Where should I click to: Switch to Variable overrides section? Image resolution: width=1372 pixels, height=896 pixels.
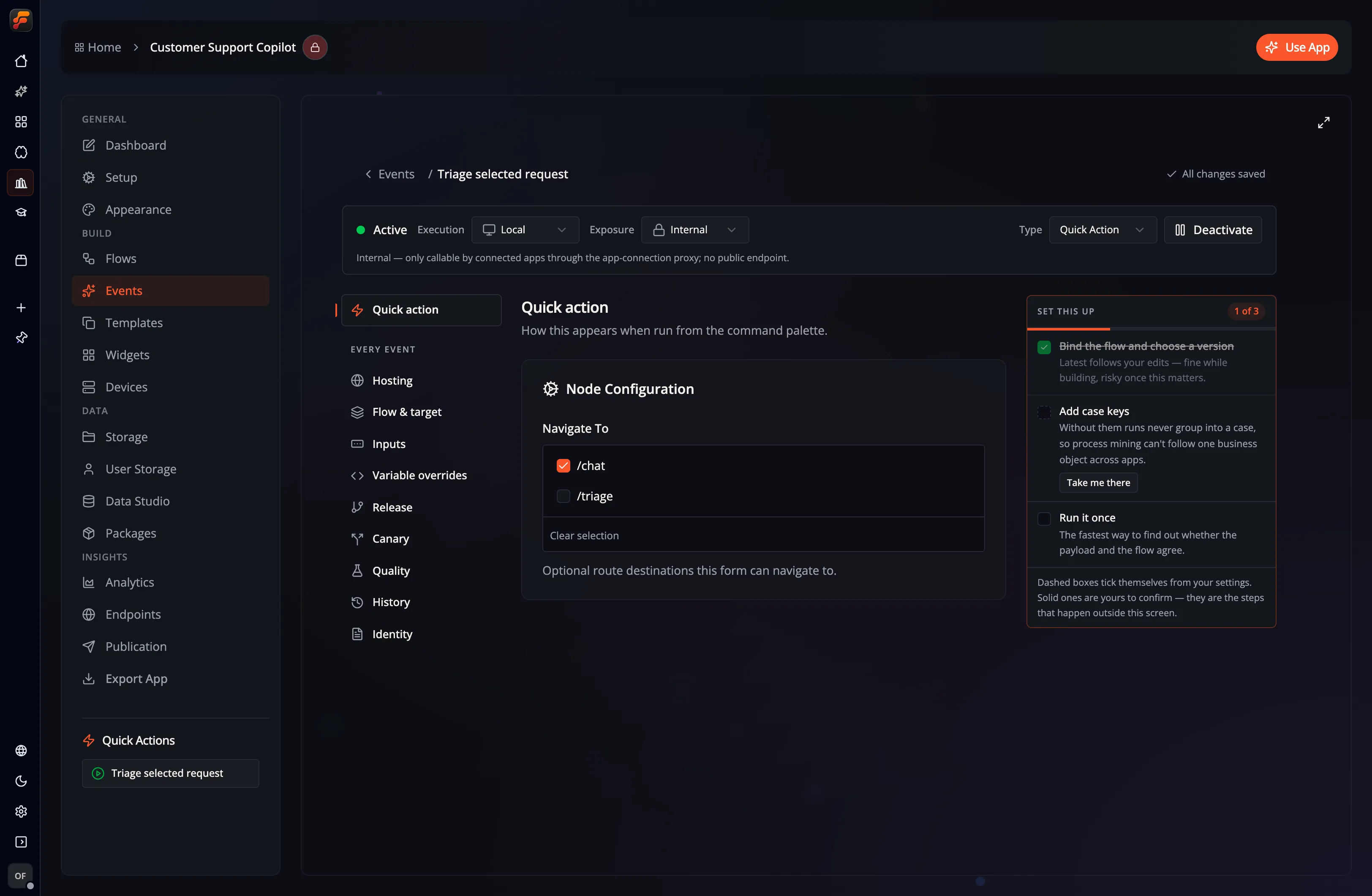422,475
